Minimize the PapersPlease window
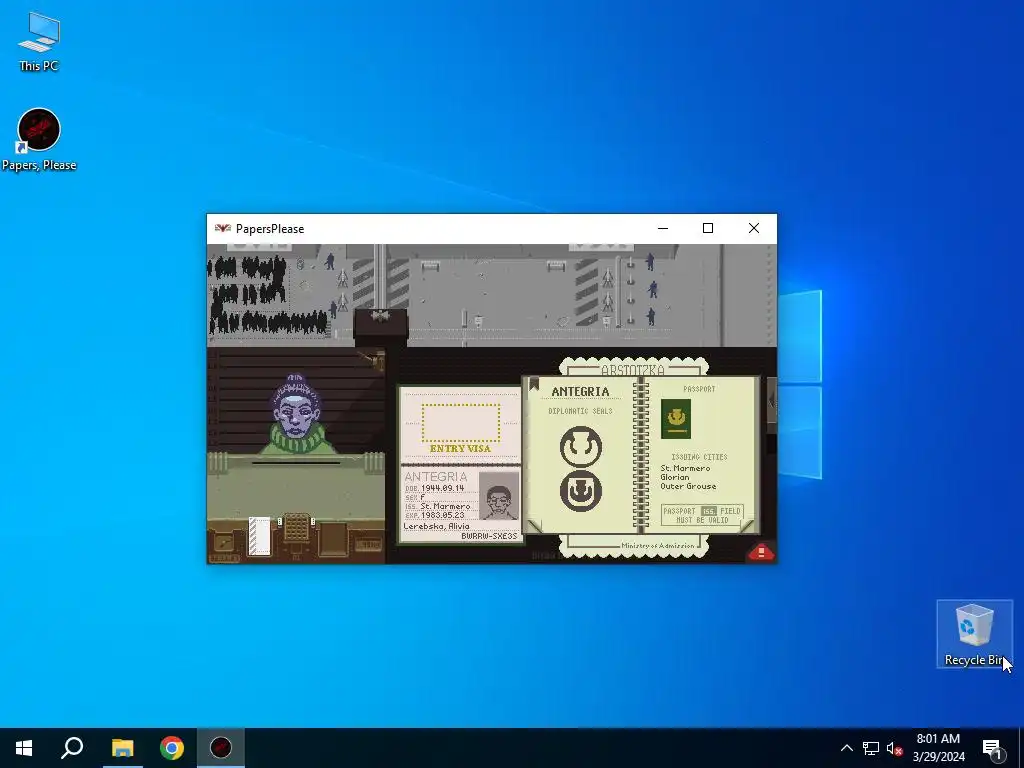Screen dimensions: 1024x768 pos(663,229)
